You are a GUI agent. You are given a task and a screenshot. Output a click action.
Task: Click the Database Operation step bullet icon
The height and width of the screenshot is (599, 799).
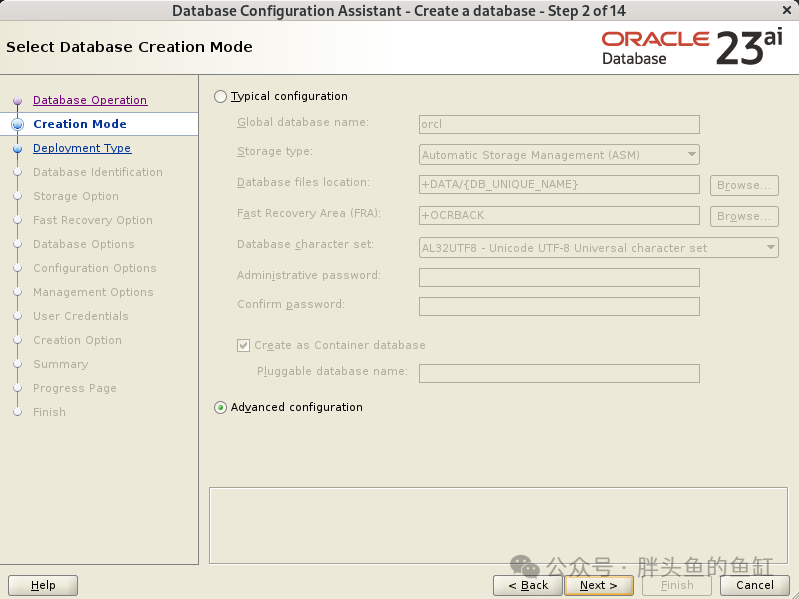pos(17,100)
